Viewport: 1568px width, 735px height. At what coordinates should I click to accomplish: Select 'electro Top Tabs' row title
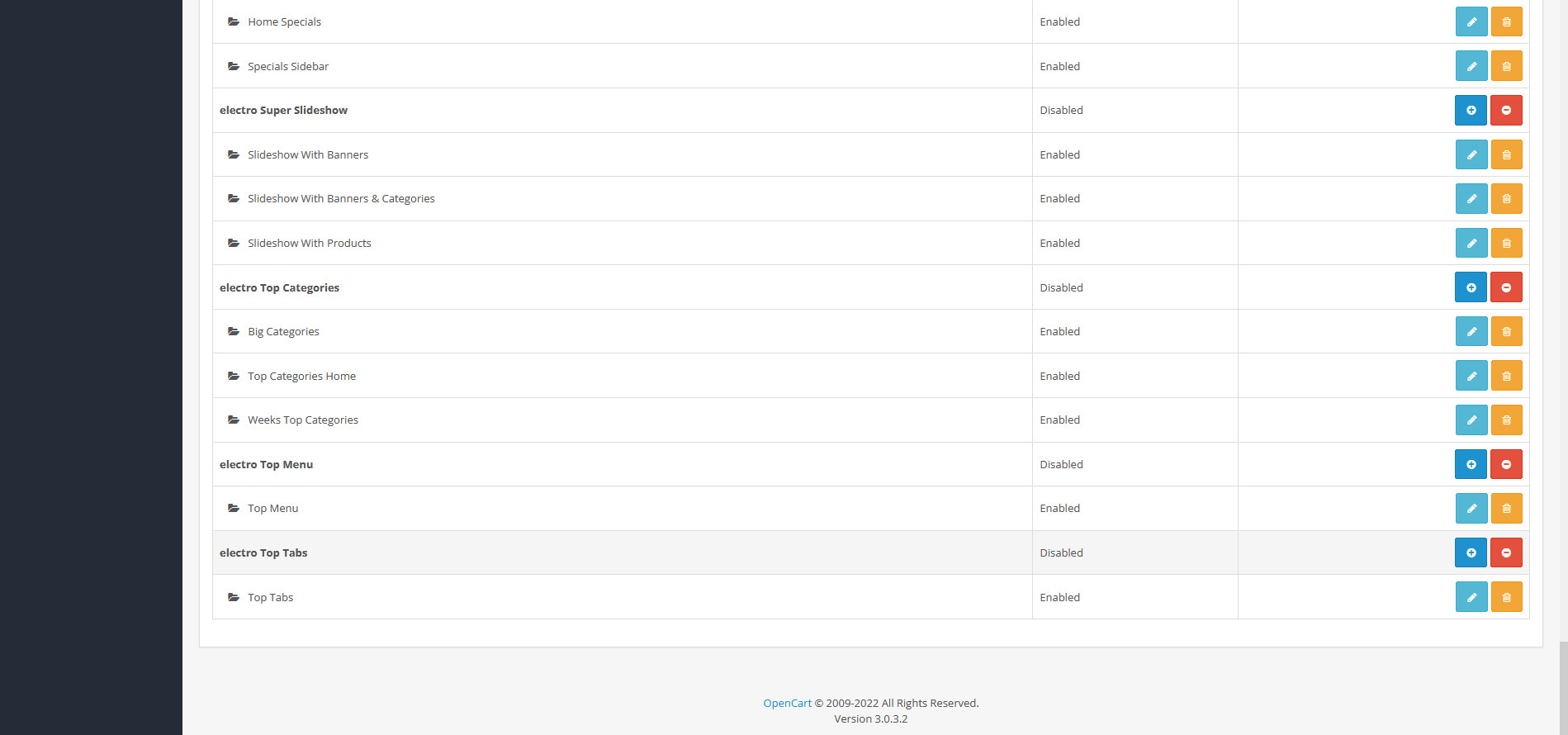263,552
